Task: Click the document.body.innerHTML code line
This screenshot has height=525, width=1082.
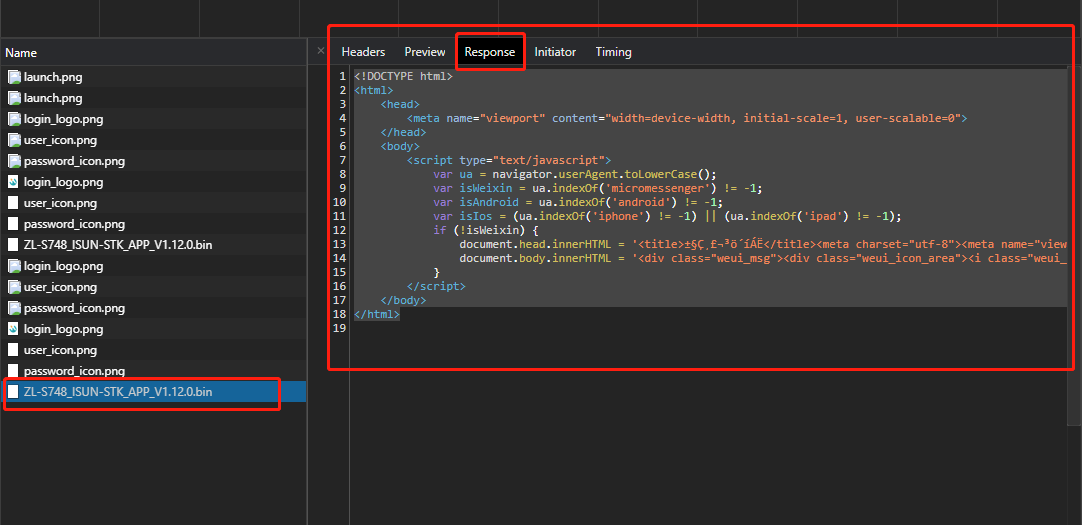Action: click(x=763, y=258)
